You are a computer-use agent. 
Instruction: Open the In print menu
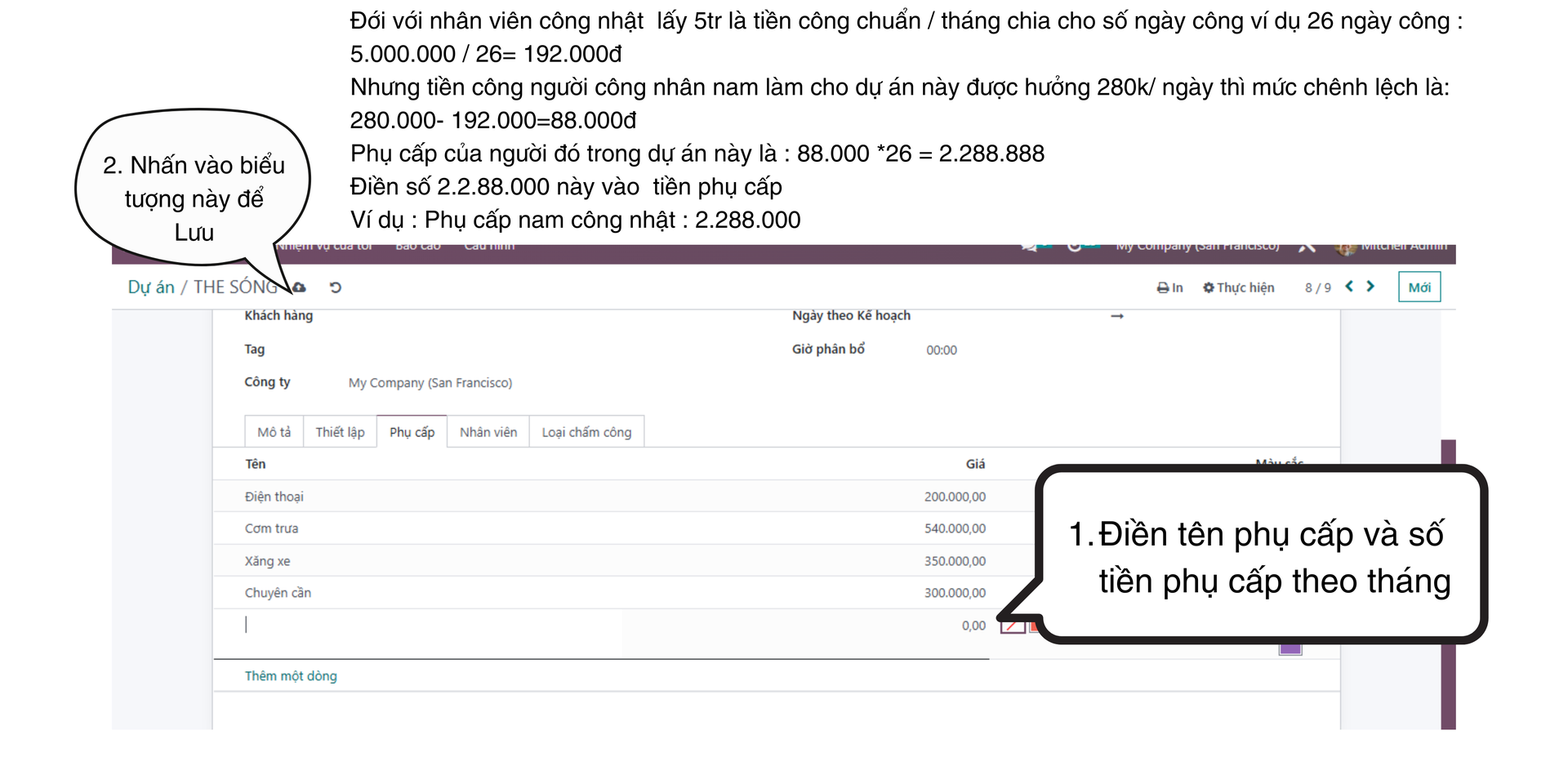pyautogui.click(x=1169, y=287)
